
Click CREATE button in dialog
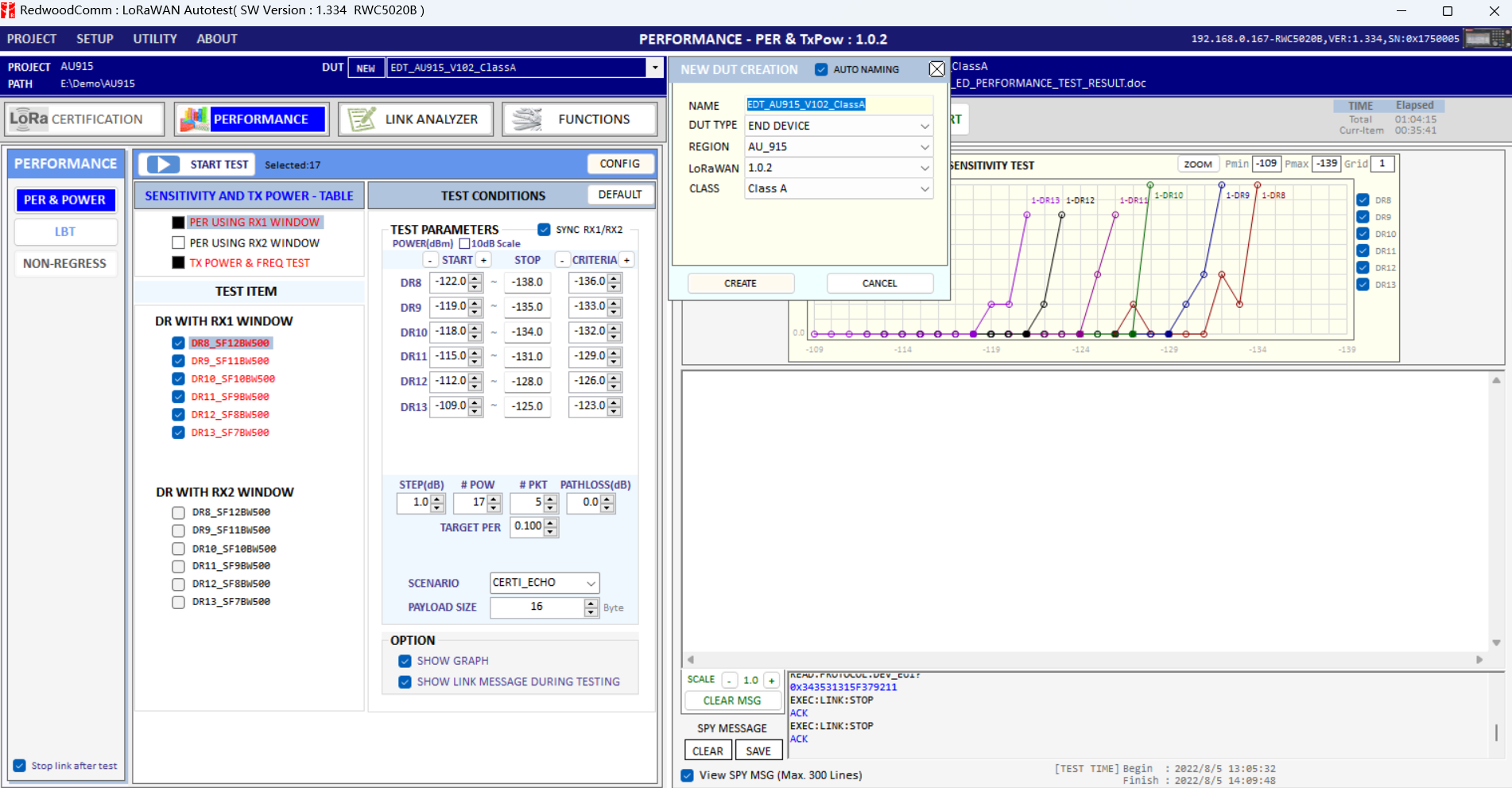point(741,283)
